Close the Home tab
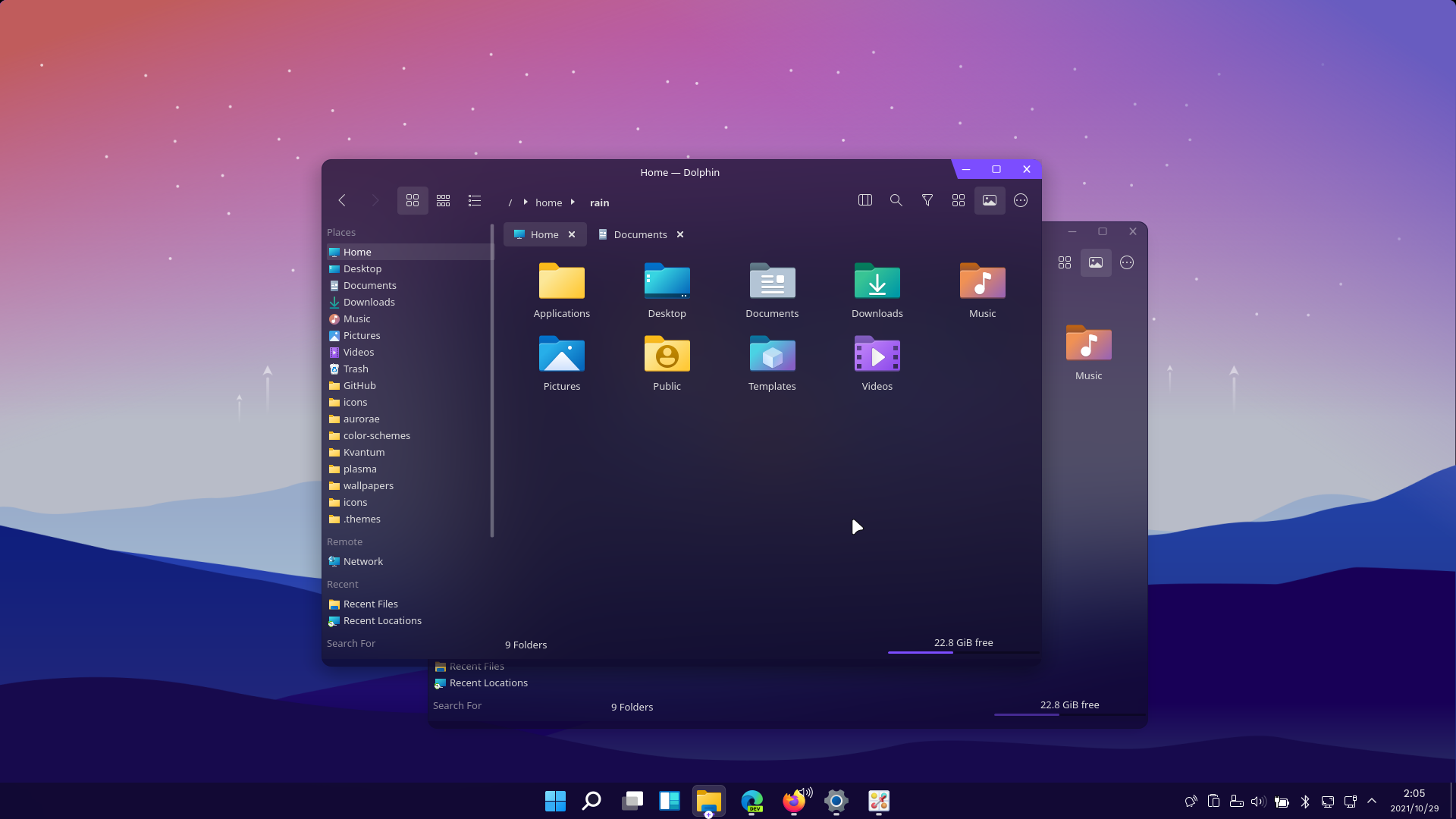The width and height of the screenshot is (1456, 819). click(572, 234)
